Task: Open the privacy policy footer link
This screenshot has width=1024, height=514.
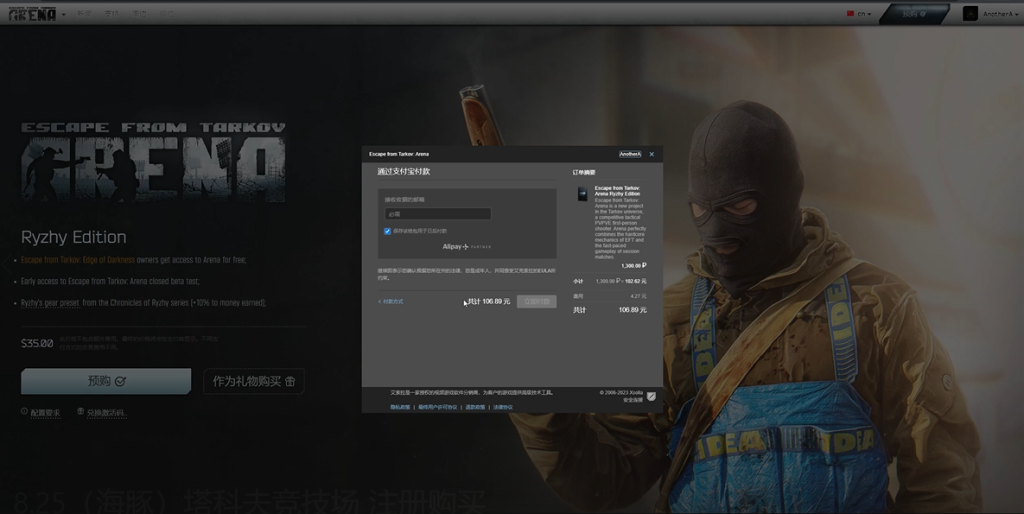Action: 400,407
